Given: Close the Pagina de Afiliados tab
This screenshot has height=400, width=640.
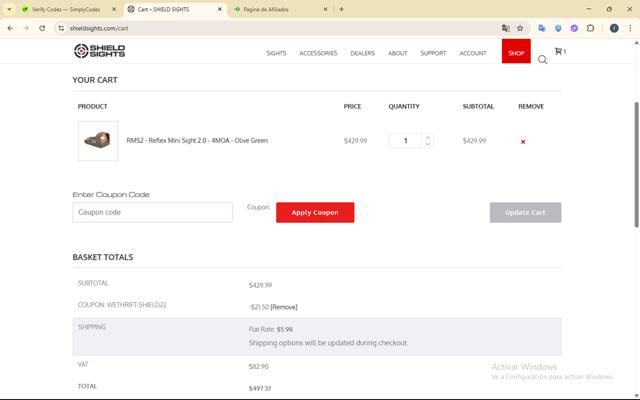Looking at the screenshot, I should coord(325,9).
